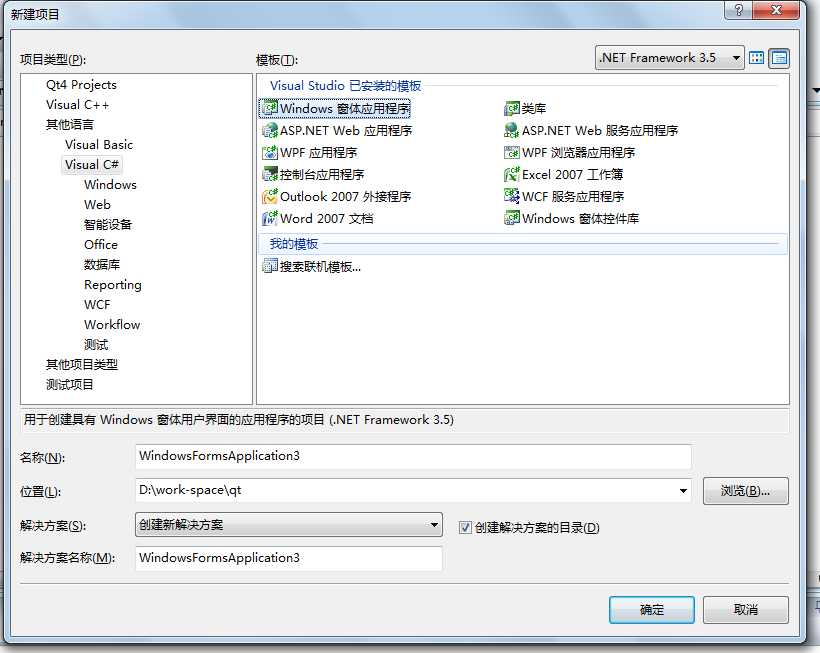Pick the WPF 浏览器应用程序 template icon

(x=511, y=152)
